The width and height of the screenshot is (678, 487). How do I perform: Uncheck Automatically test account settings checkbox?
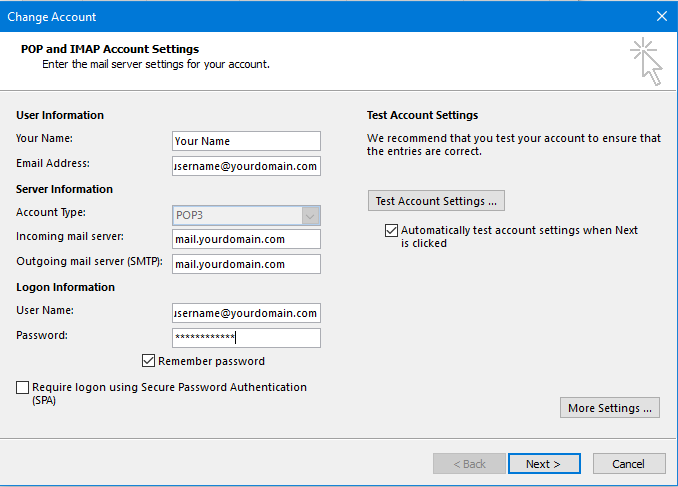(x=391, y=230)
